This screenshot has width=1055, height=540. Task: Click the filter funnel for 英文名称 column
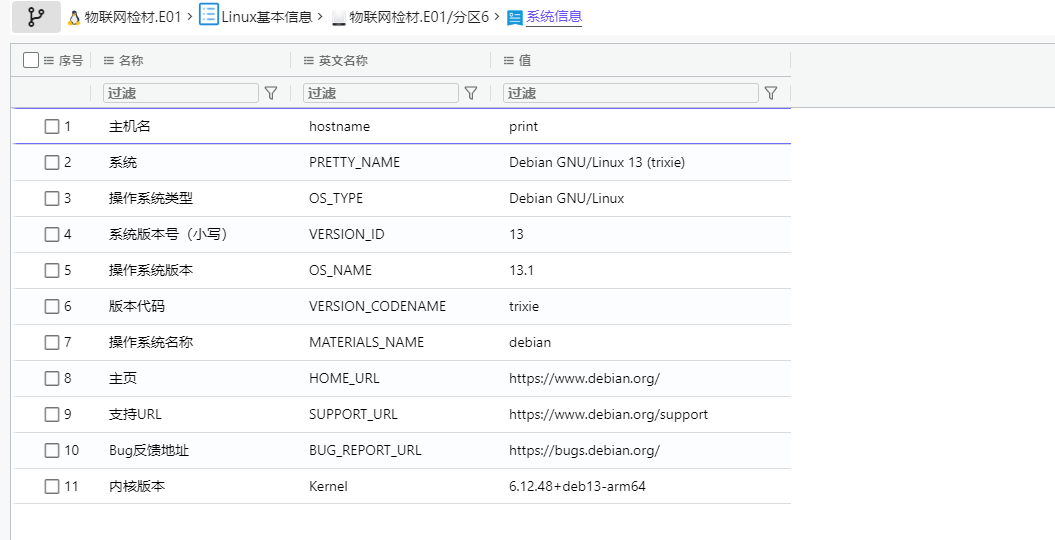(471, 93)
